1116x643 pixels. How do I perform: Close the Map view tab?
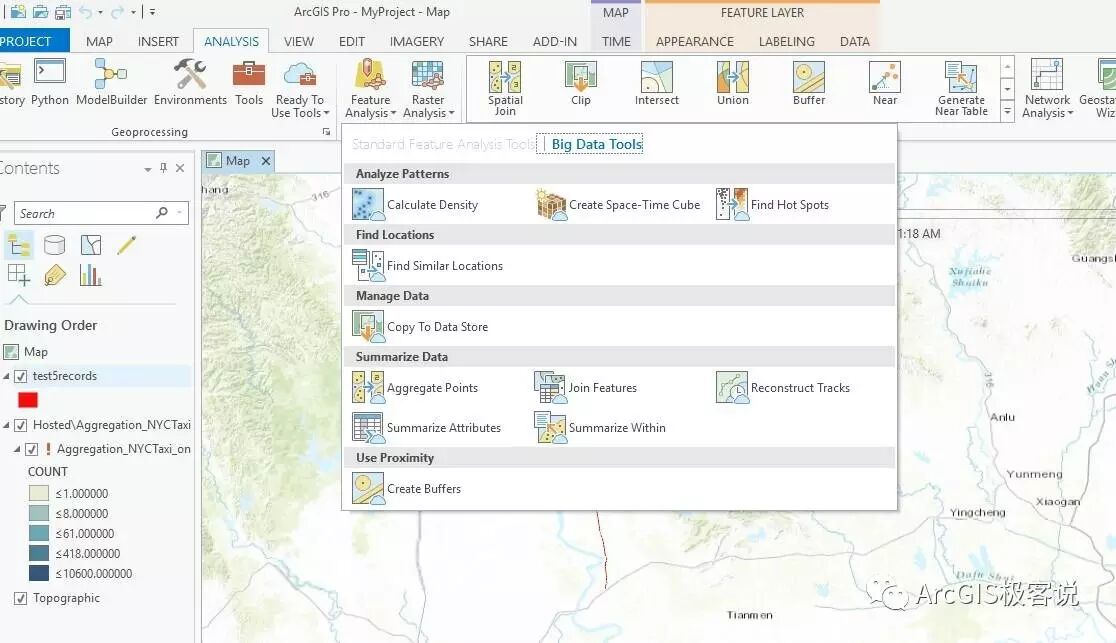click(265, 161)
